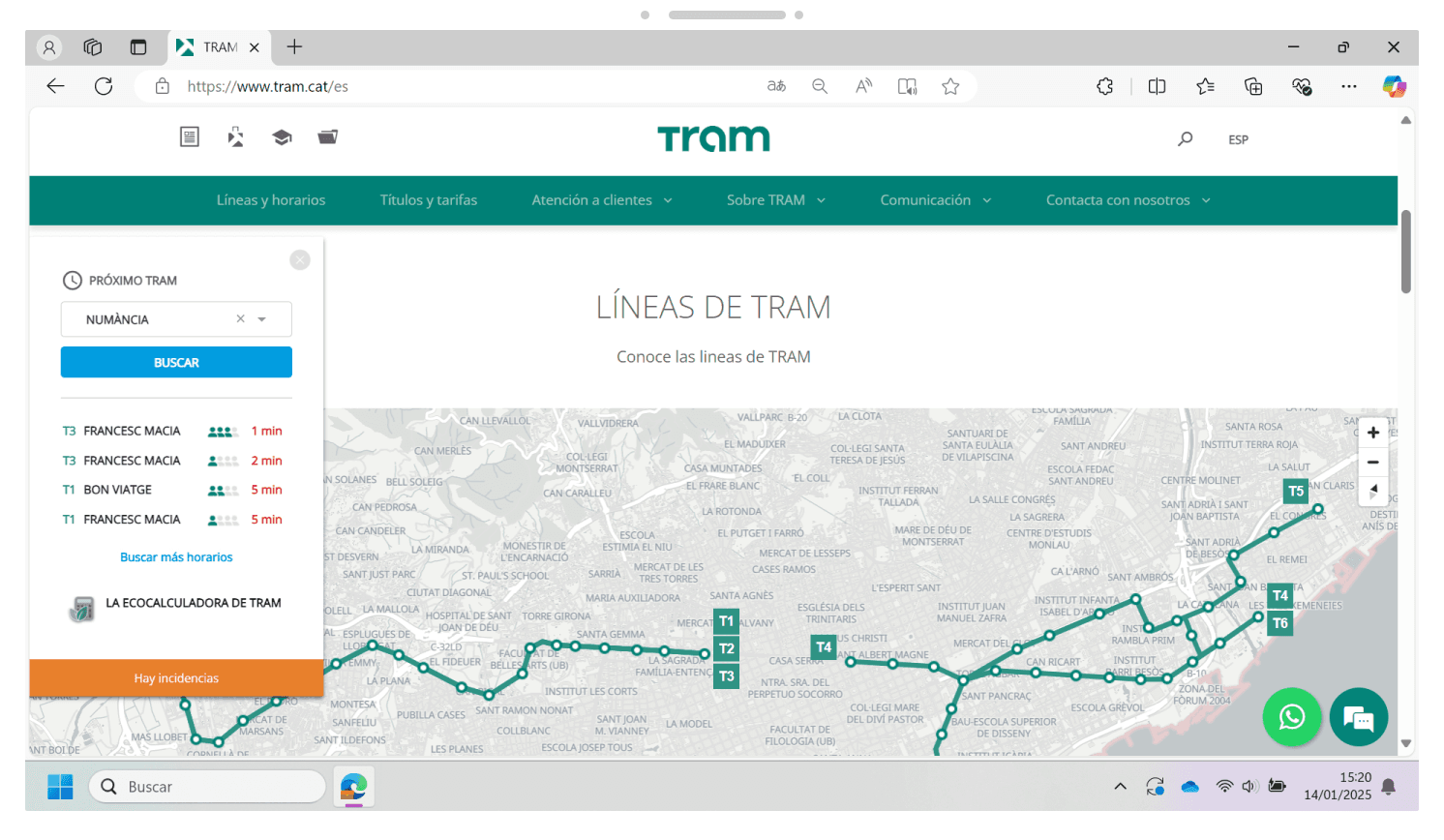
Task: Click the Ecocalculadora calculator icon
Action: click(x=82, y=609)
